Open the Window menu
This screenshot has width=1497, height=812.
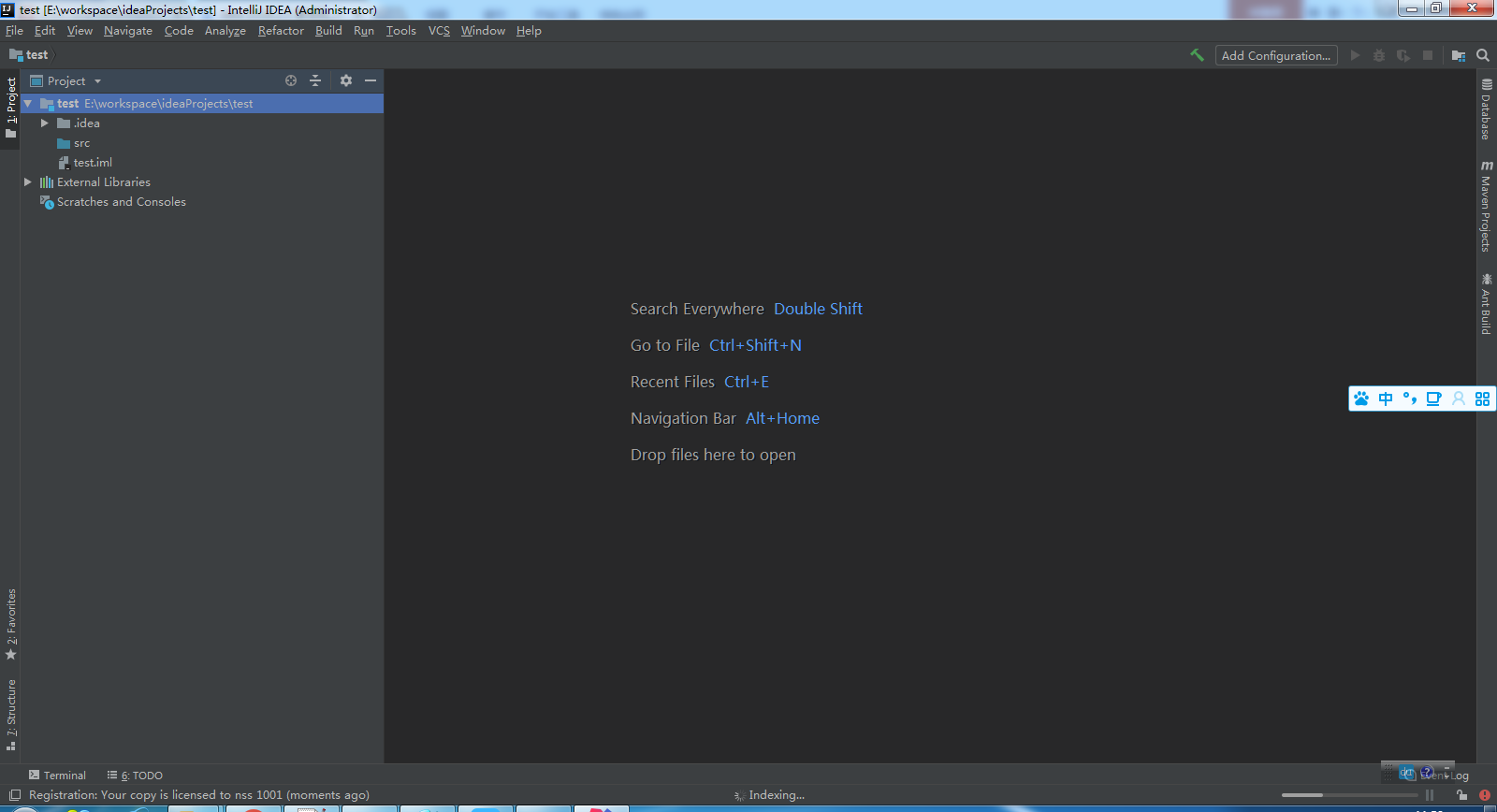point(483,31)
